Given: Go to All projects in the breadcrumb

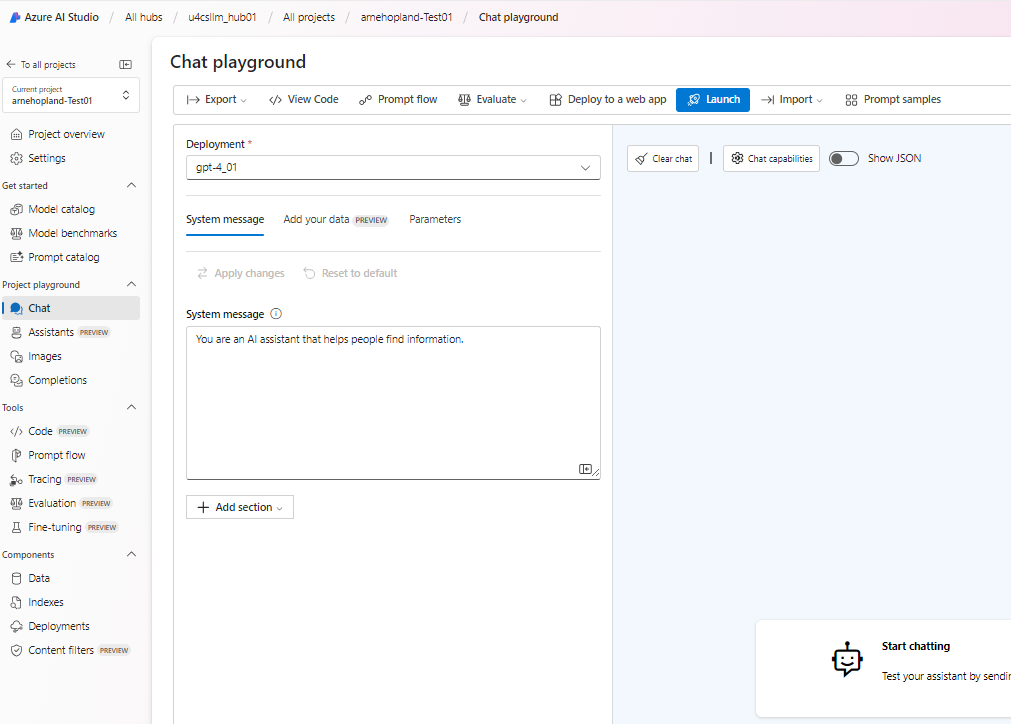Looking at the screenshot, I should point(309,17).
